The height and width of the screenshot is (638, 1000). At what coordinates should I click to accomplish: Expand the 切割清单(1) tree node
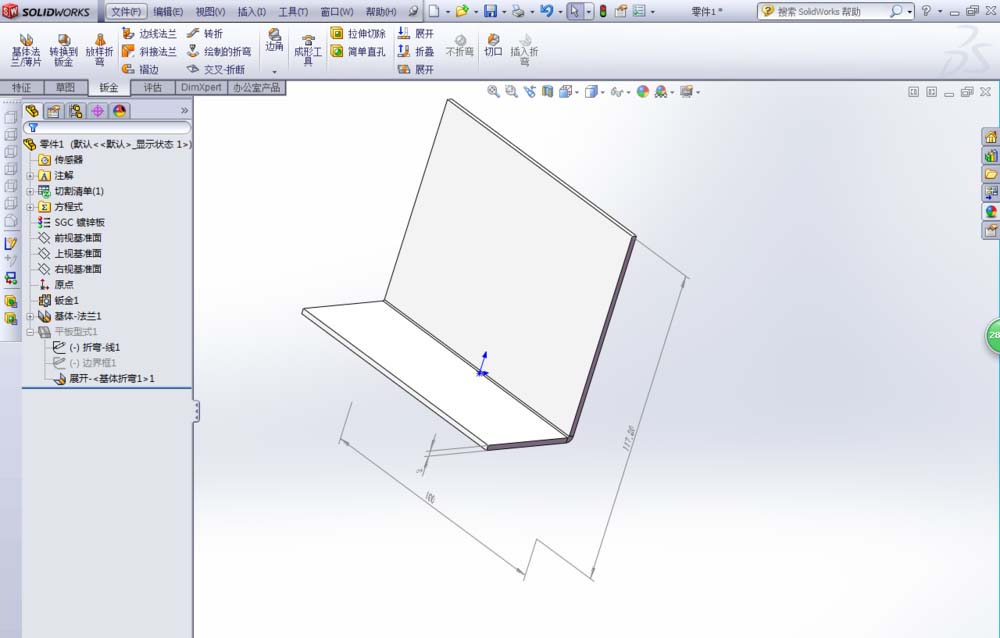pos(30,191)
